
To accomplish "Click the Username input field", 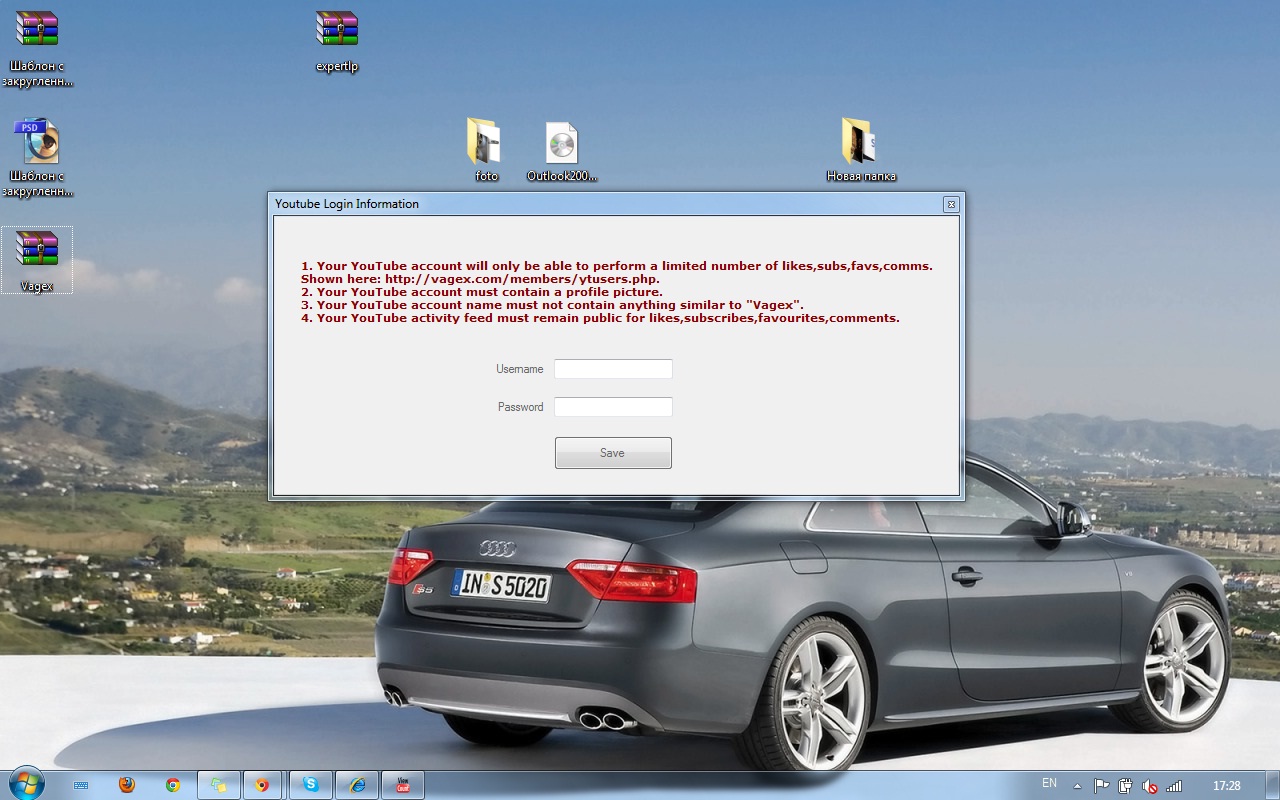I will [x=613, y=369].
